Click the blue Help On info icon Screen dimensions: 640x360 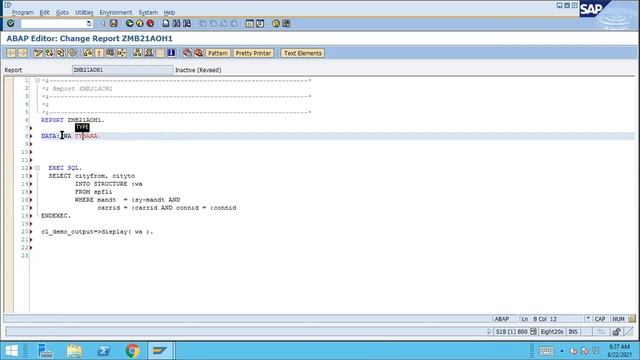coord(171,53)
